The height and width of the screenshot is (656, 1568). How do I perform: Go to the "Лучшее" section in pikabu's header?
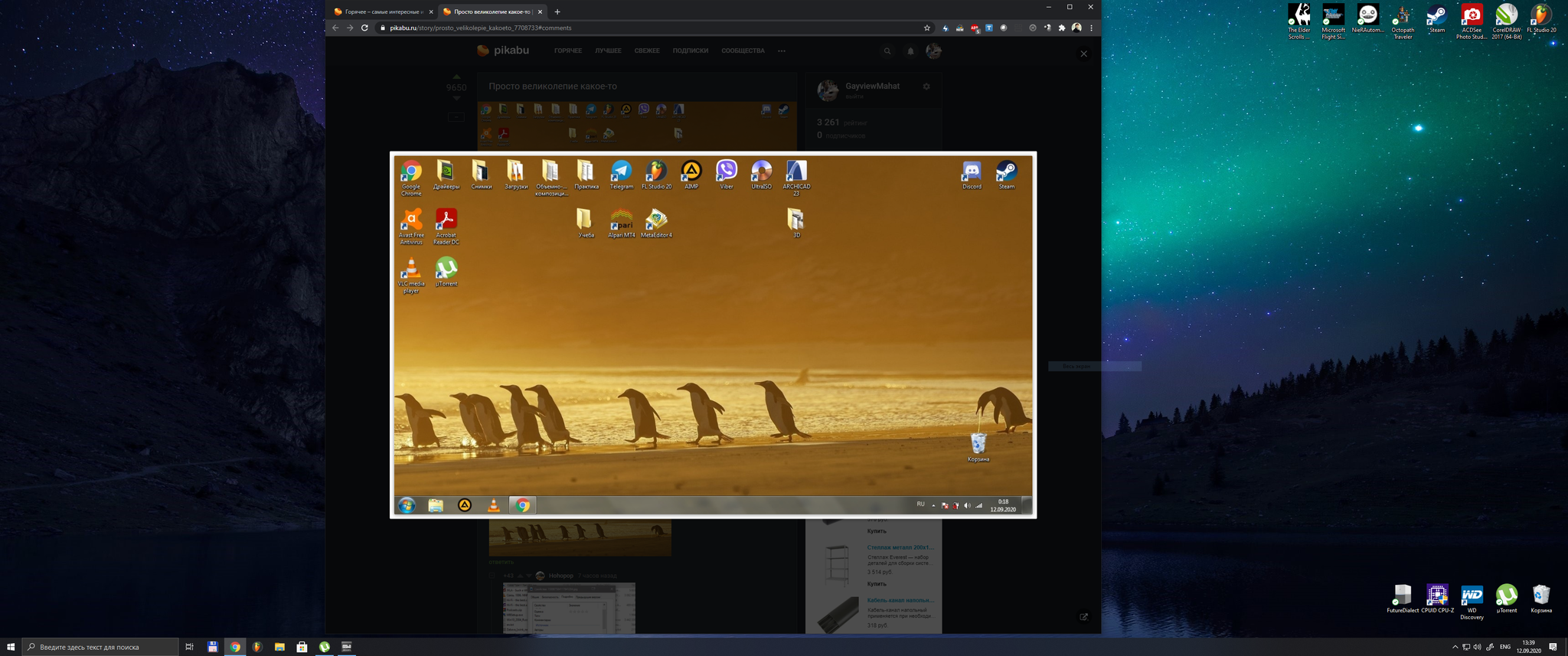(x=608, y=51)
